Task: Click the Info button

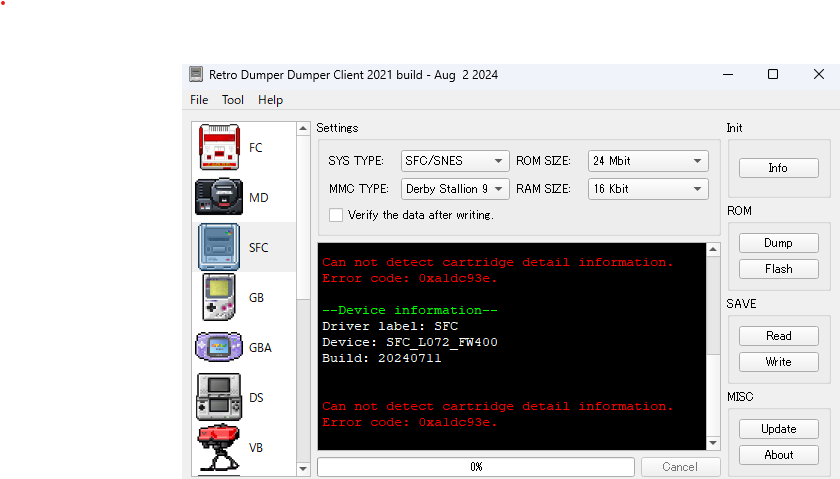Action: 778,168
